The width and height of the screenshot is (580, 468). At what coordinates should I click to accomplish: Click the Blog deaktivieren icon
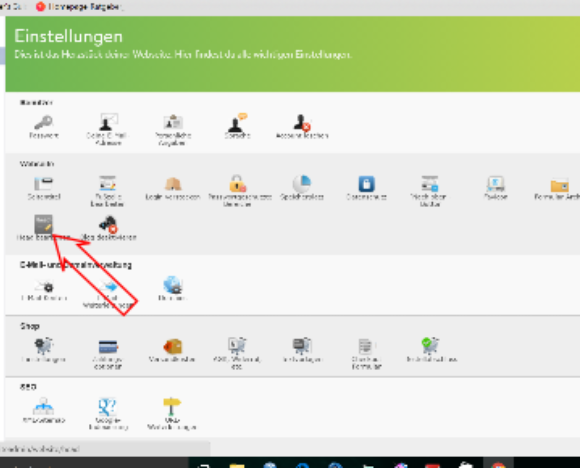click(108, 224)
